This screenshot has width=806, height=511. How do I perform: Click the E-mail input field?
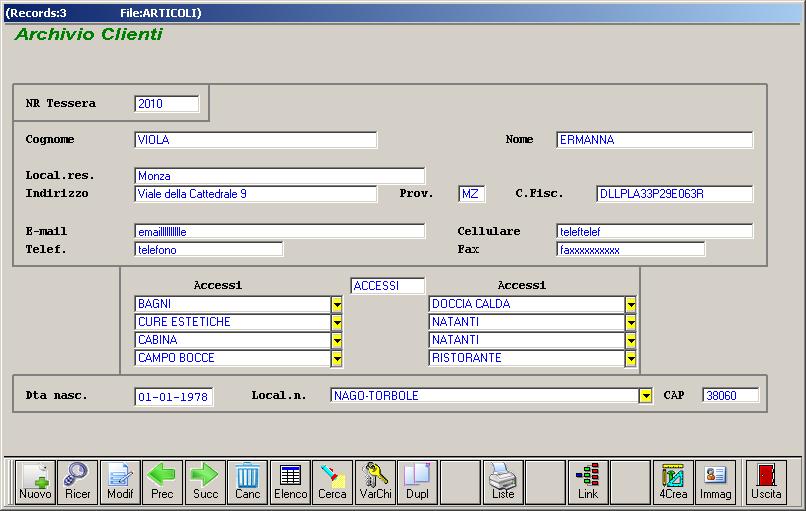pyautogui.click(x=280, y=232)
